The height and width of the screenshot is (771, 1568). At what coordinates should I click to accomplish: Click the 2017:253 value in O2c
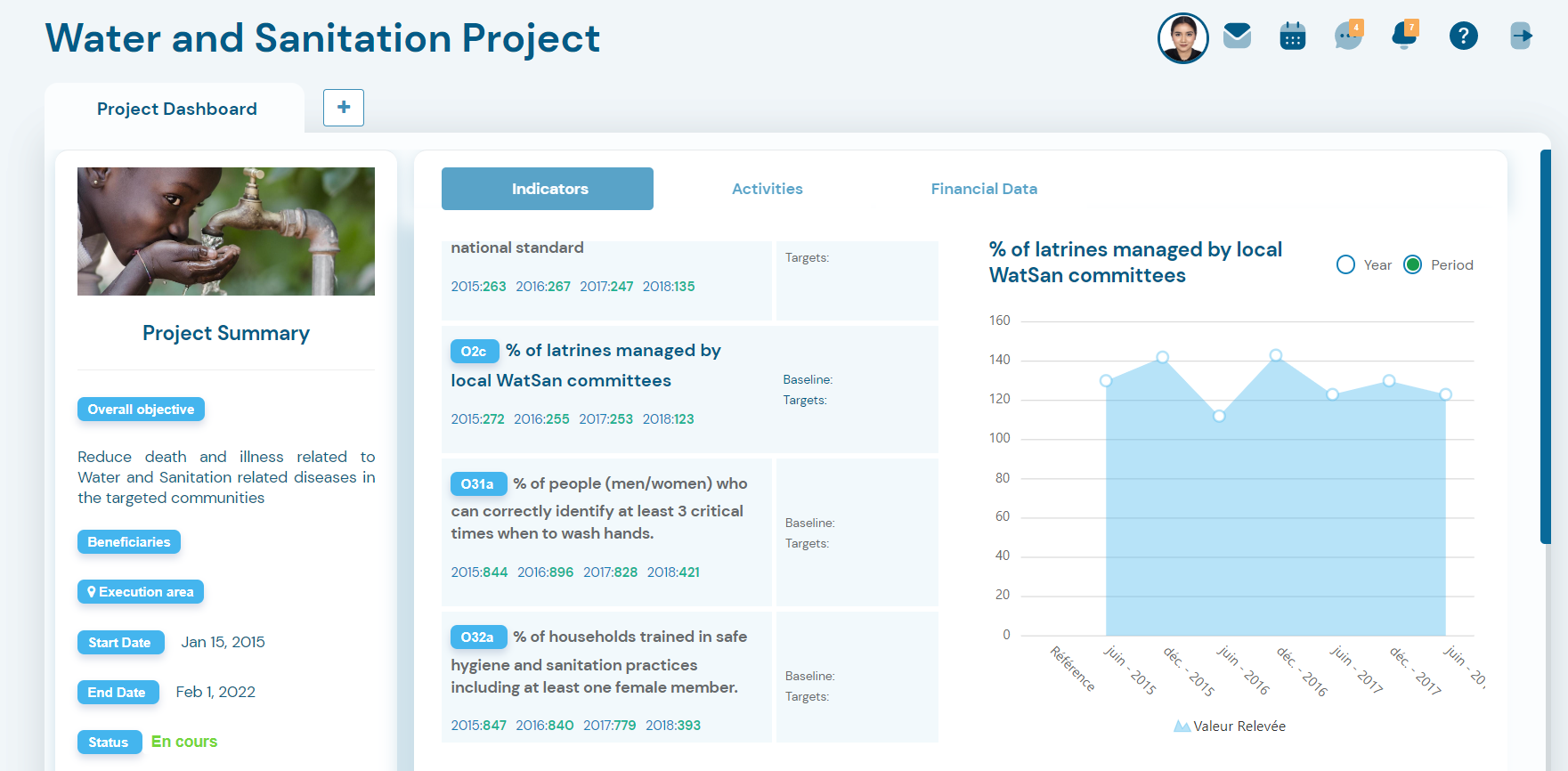pos(605,419)
